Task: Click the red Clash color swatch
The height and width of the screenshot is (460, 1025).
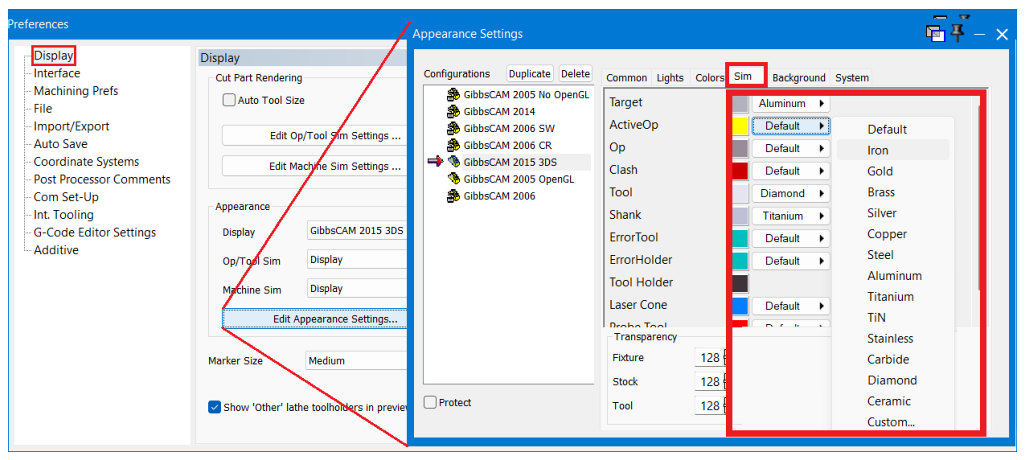Action: (x=740, y=171)
